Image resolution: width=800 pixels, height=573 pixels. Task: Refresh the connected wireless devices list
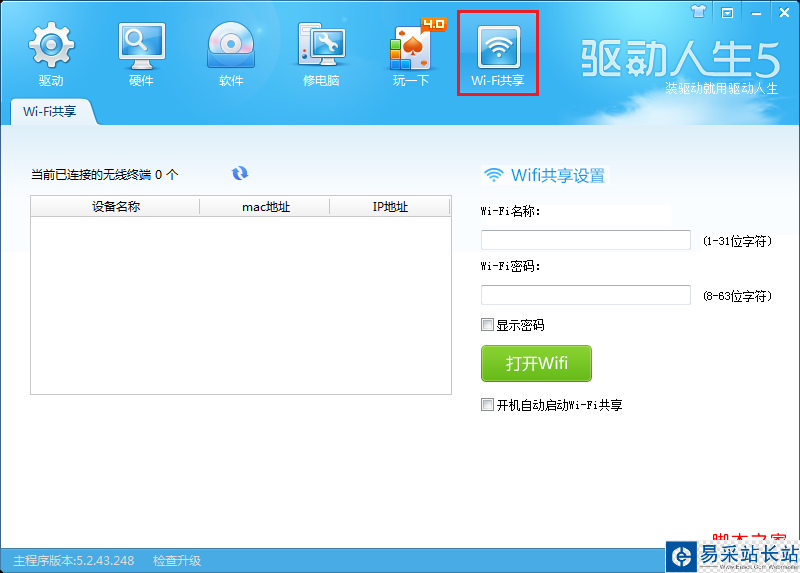pos(240,173)
